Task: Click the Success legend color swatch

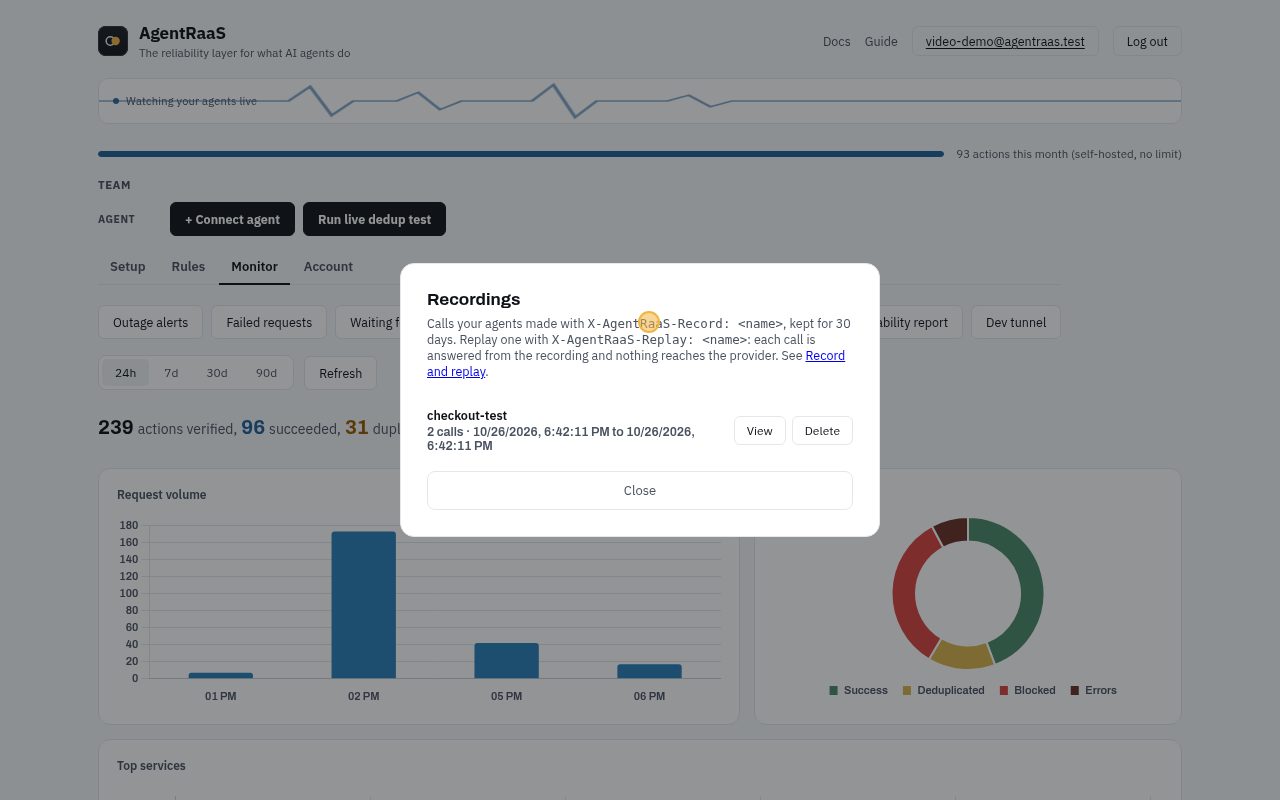Action: (x=833, y=691)
